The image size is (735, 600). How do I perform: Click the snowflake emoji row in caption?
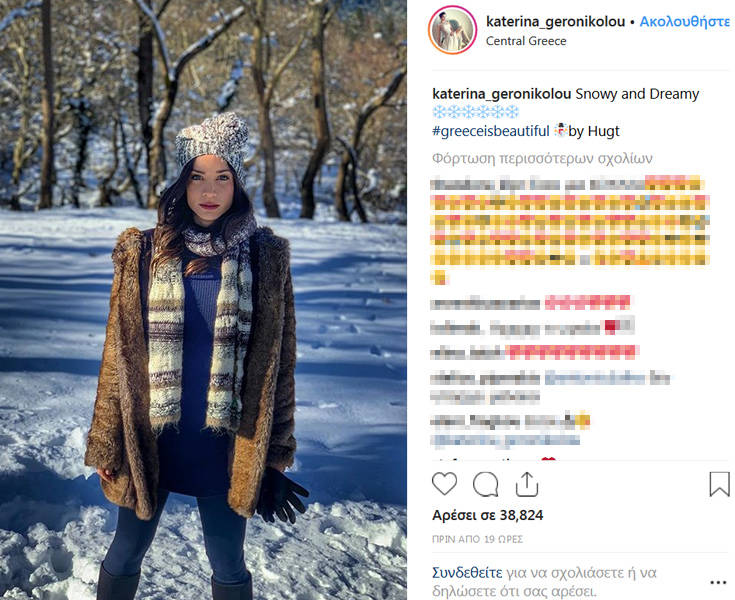click(475, 112)
